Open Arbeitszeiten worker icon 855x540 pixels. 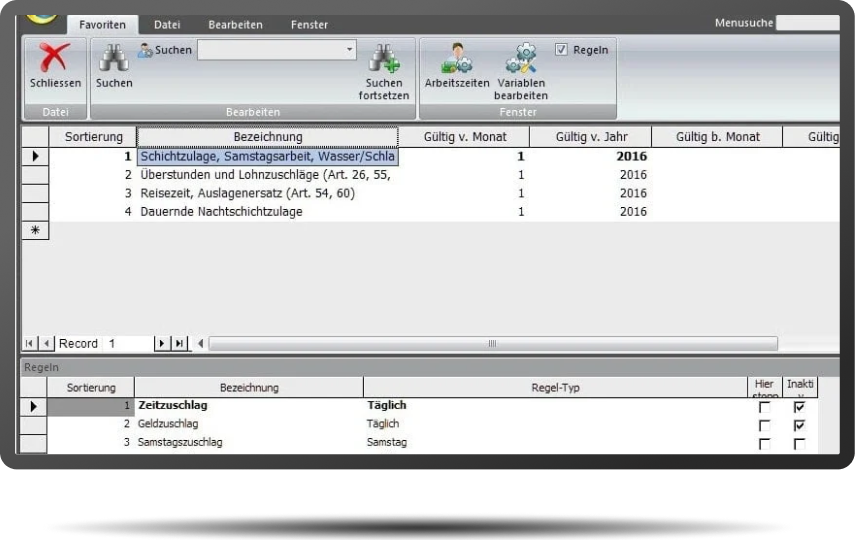456,58
